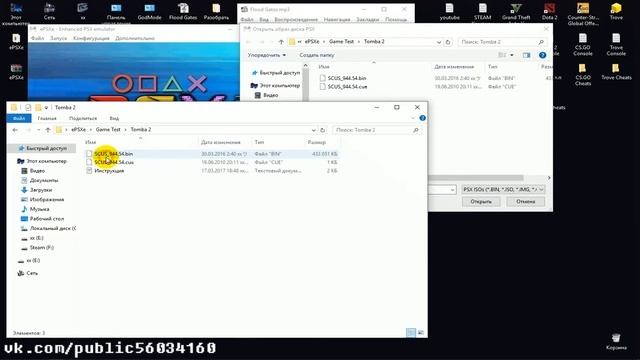Open Поделиться tab in Explorer ribbon
Image resolution: width=640 pixels, height=360 pixels.
coord(83,118)
